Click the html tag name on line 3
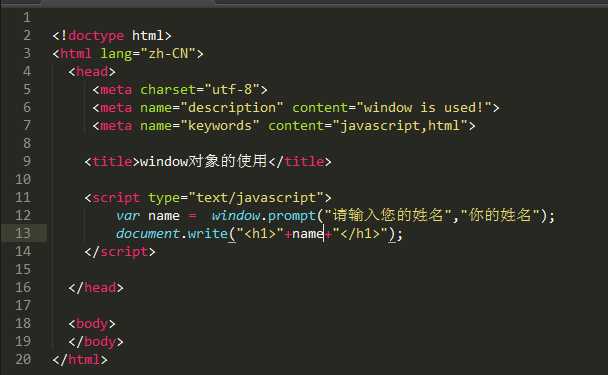608x375 pixels. (76, 54)
